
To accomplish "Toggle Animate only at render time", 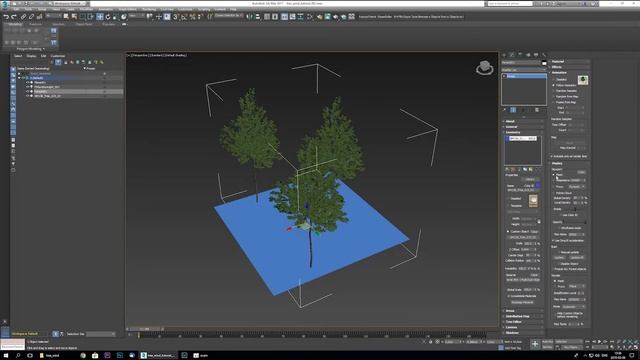I will point(569,156).
